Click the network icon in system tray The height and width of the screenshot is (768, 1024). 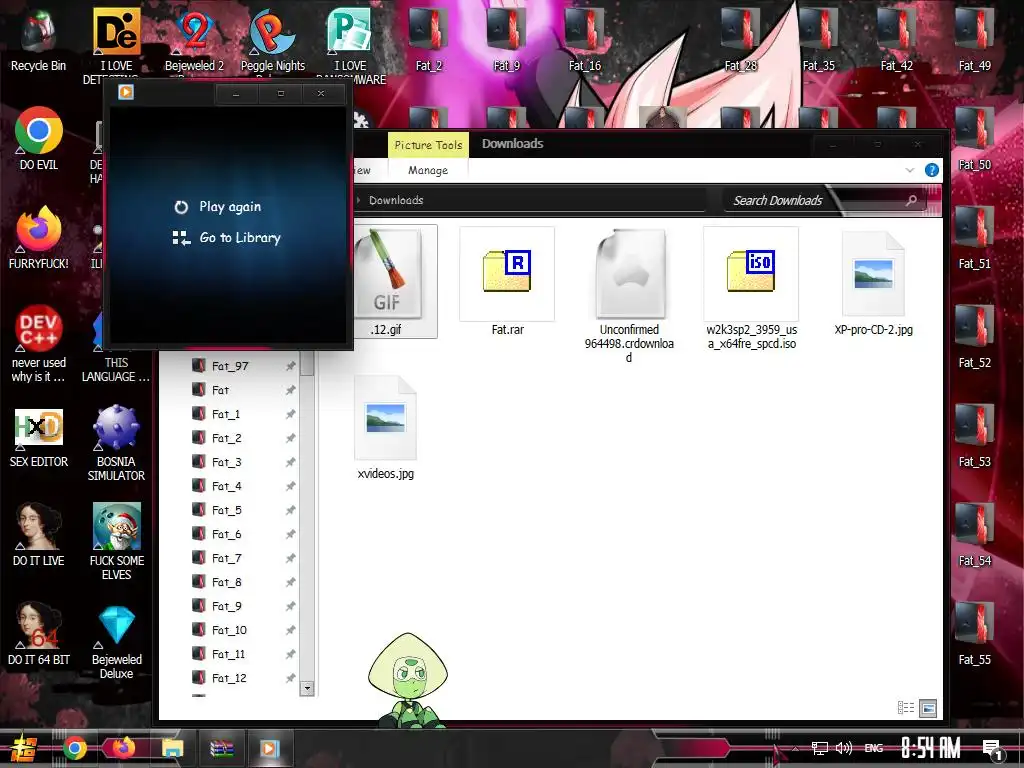click(x=819, y=748)
